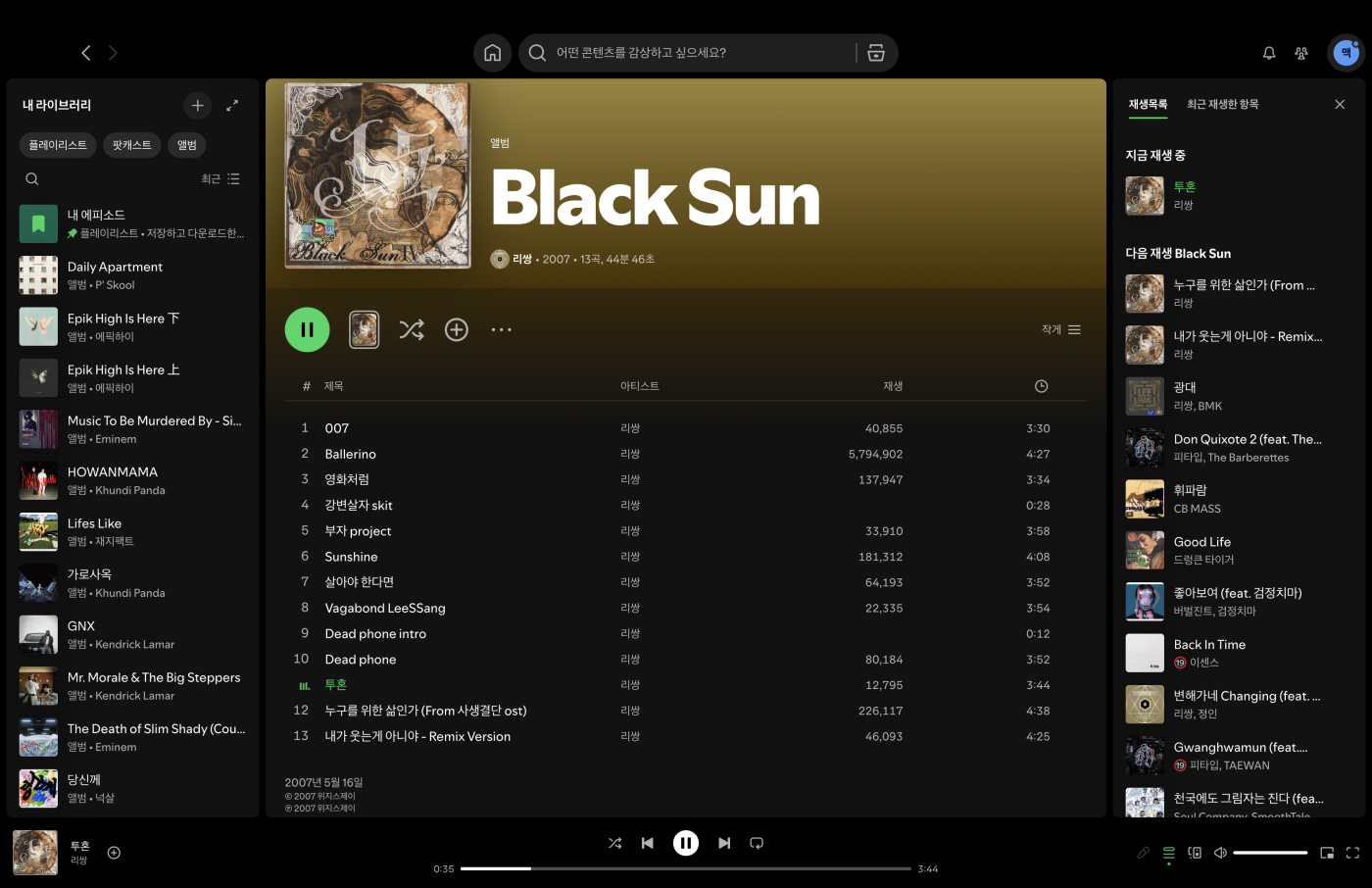Toggle the queue panel button
This screenshot has height=888, width=1372.
(x=1168, y=853)
